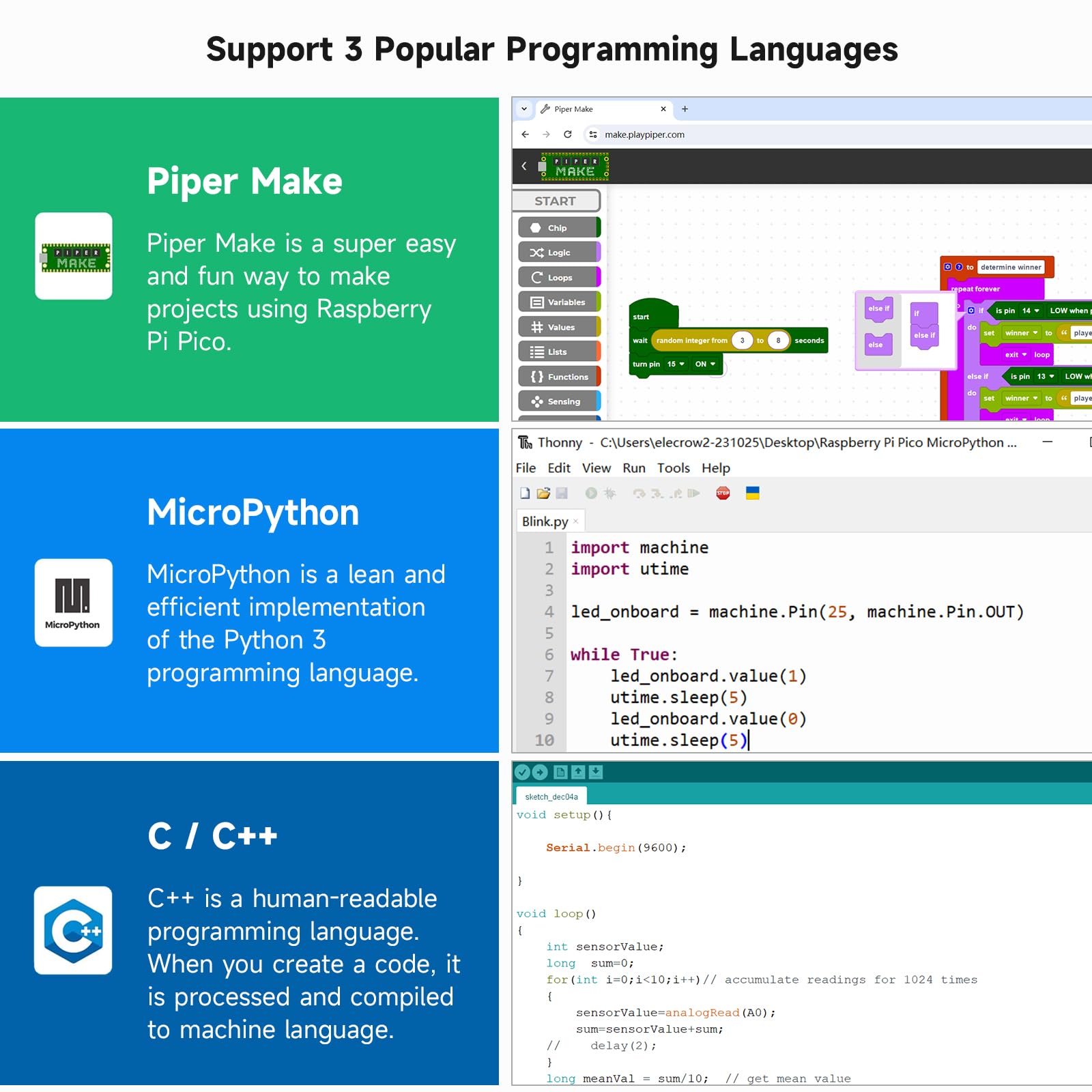Open a new browser tab with plus

(685, 109)
